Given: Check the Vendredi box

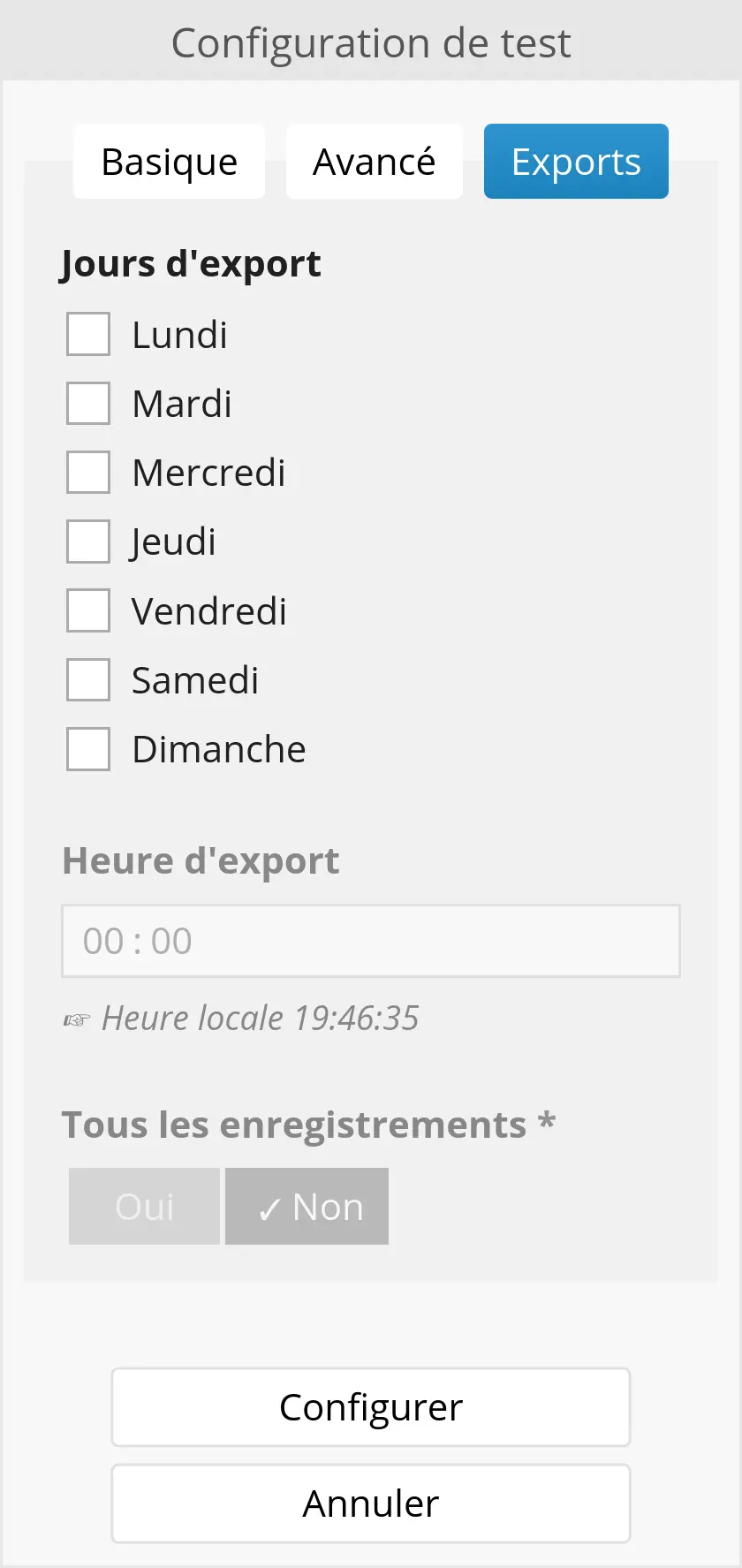Looking at the screenshot, I should tap(88, 610).
